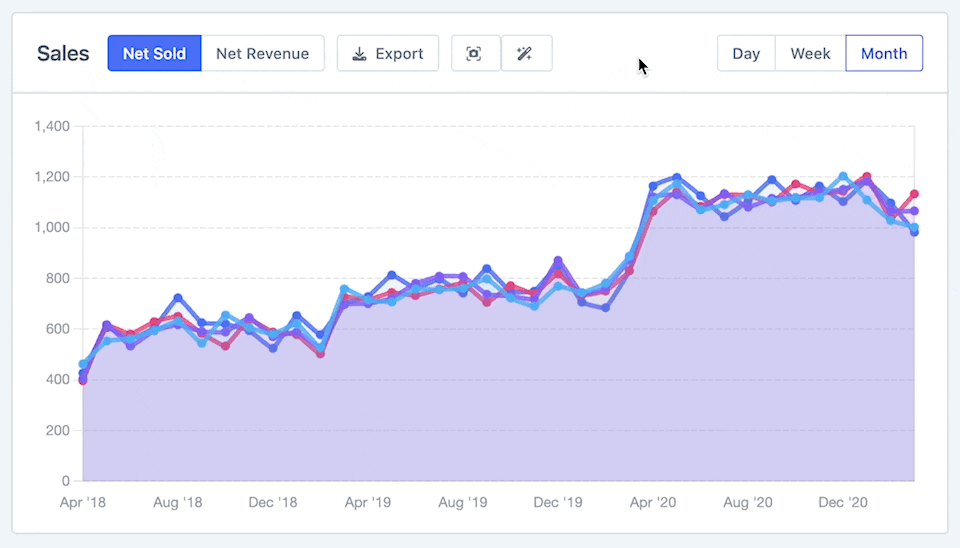Click the dark blue peak point at Aug '18
960x548 pixels.
178,298
